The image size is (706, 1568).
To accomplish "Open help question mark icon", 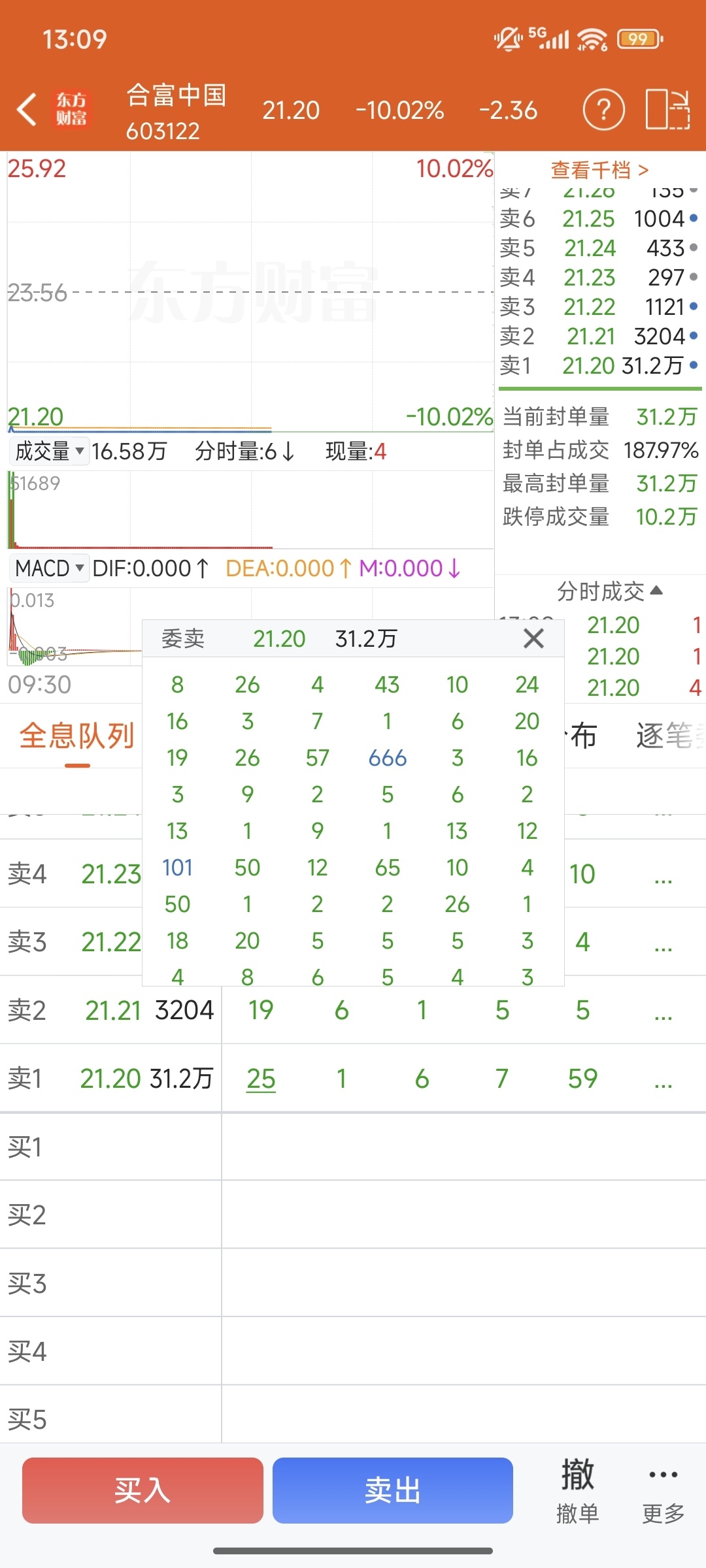I will 603,109.
